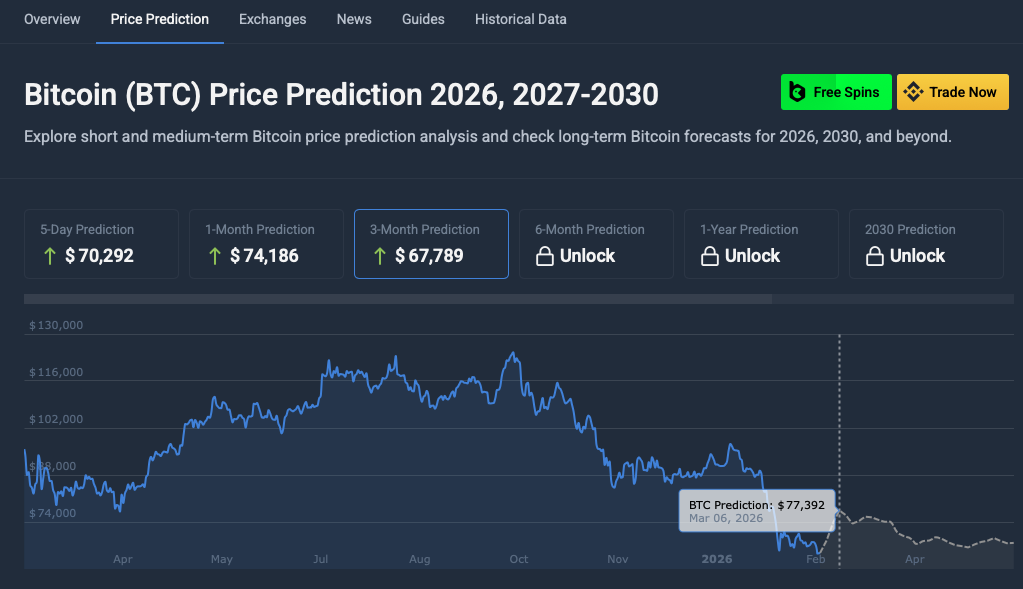Go to the News tab
Screen dimensions: 1023x589
click(353, 19)
